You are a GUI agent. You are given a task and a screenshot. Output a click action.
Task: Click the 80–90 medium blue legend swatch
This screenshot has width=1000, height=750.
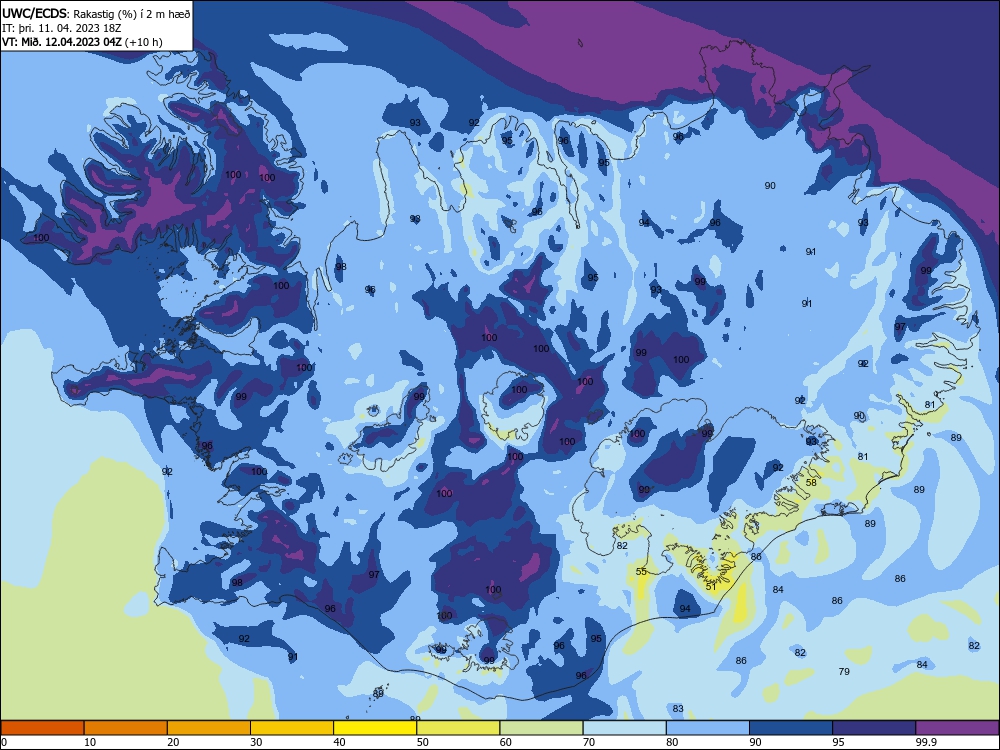click(708, 728)
